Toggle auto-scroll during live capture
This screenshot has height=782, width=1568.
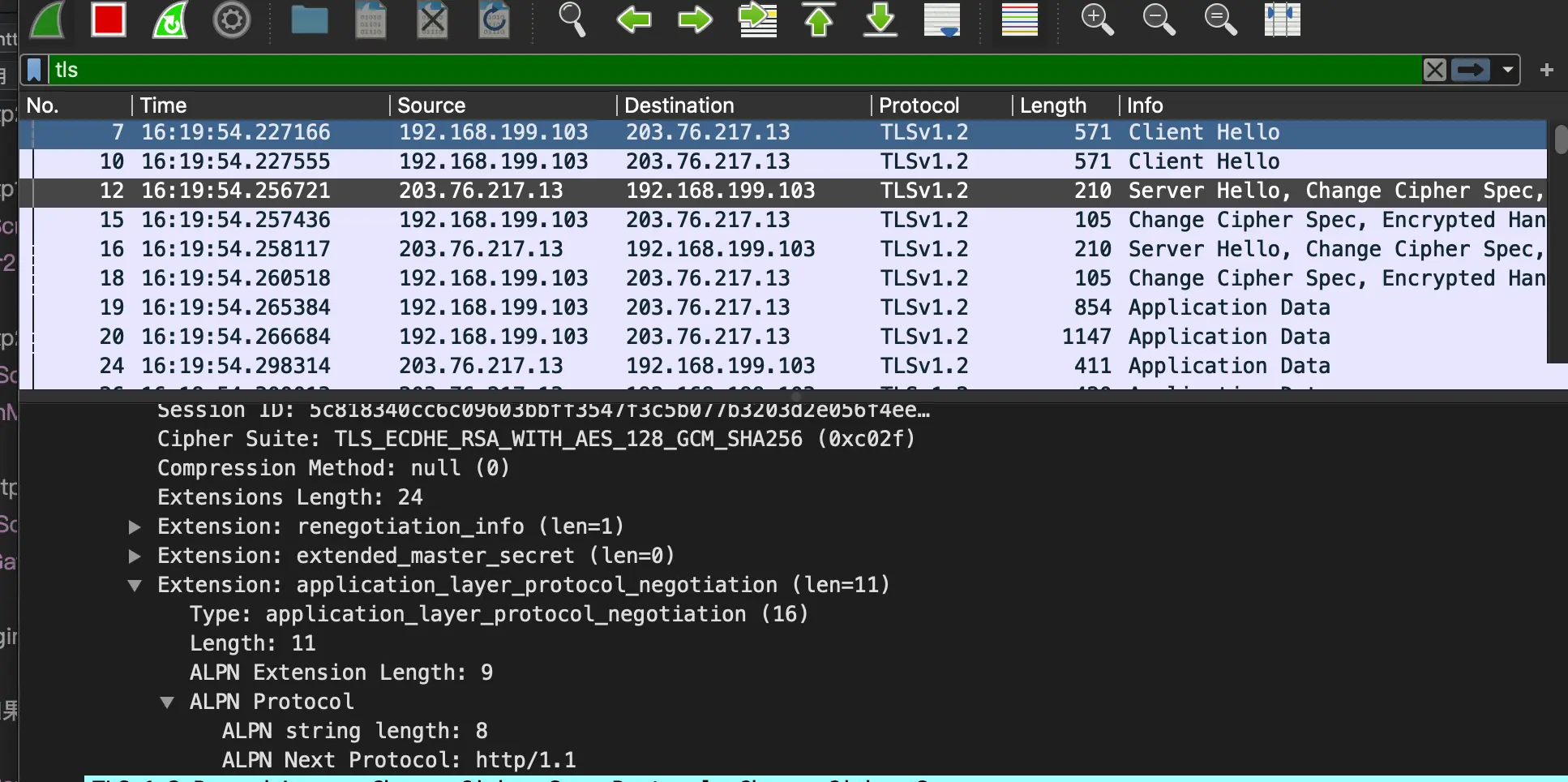pyautogui.click(x=942, y=19)
